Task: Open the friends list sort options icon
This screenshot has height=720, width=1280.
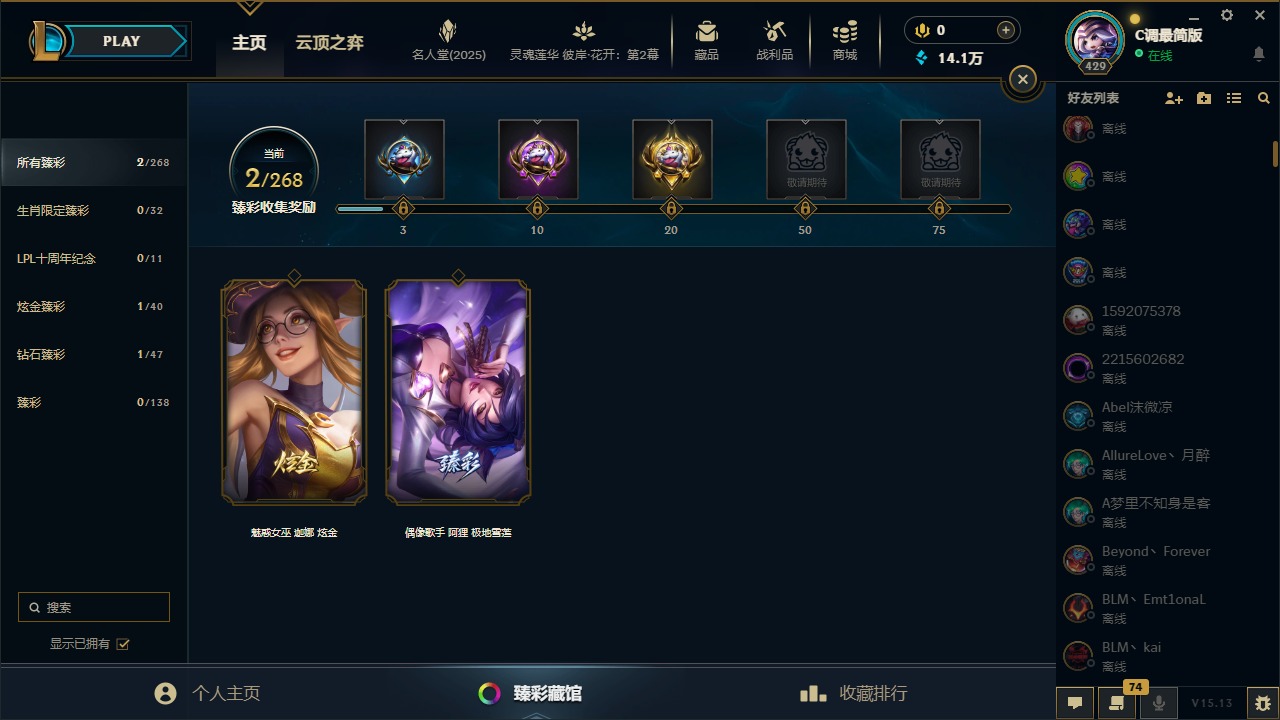Action: (x=1234, y=98)
